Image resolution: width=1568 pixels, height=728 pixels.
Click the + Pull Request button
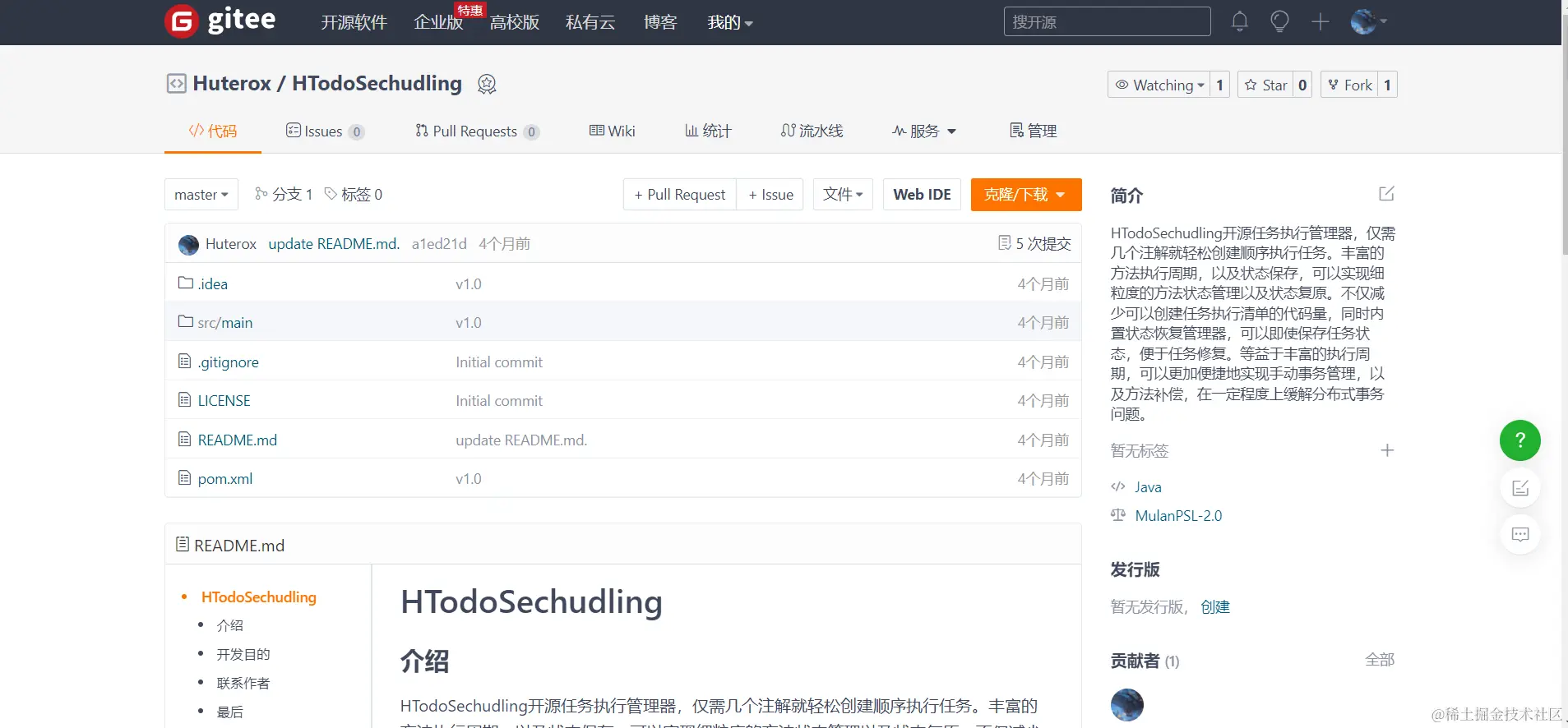(x=680, y=195)
